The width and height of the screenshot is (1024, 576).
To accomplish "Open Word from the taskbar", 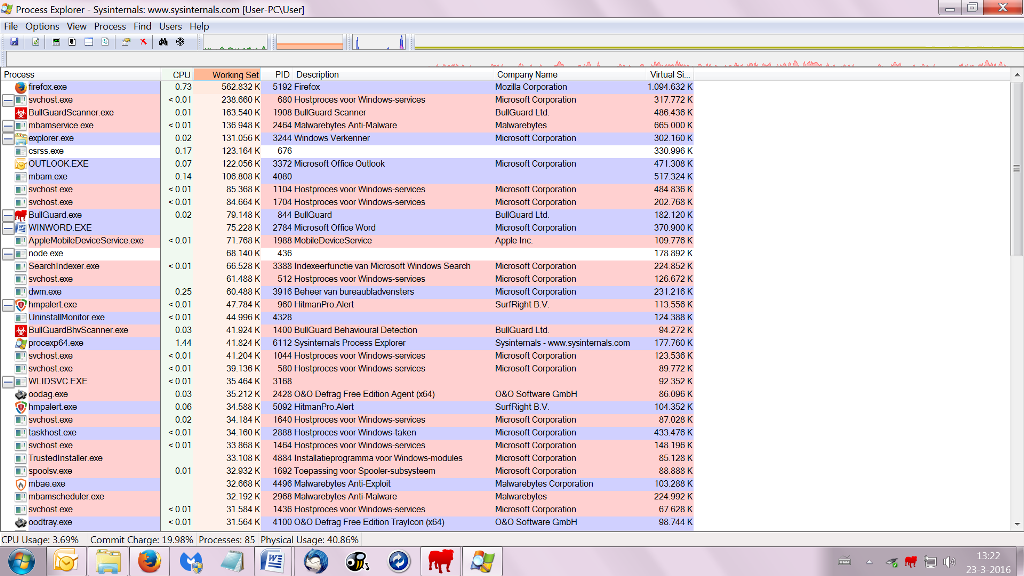I will click(x=273, y=562).
